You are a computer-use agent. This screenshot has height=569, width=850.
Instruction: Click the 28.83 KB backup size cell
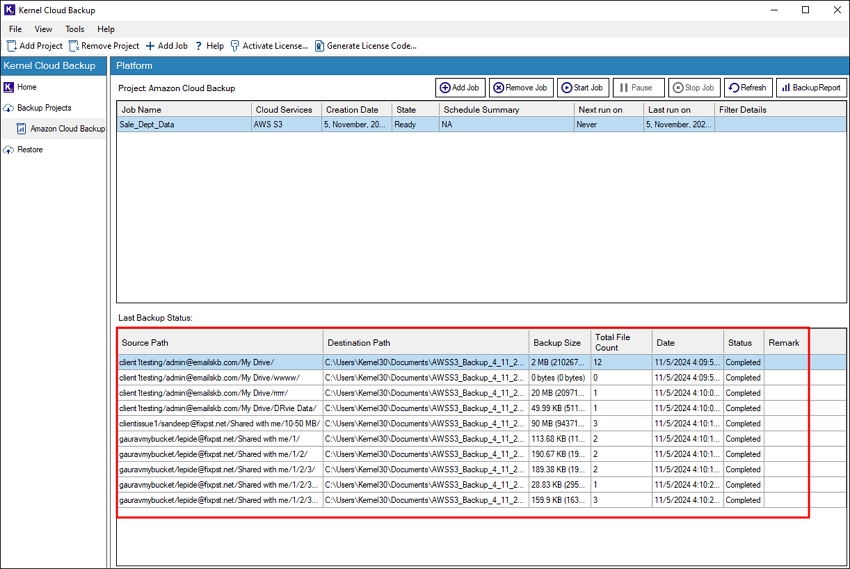[560, 485]
